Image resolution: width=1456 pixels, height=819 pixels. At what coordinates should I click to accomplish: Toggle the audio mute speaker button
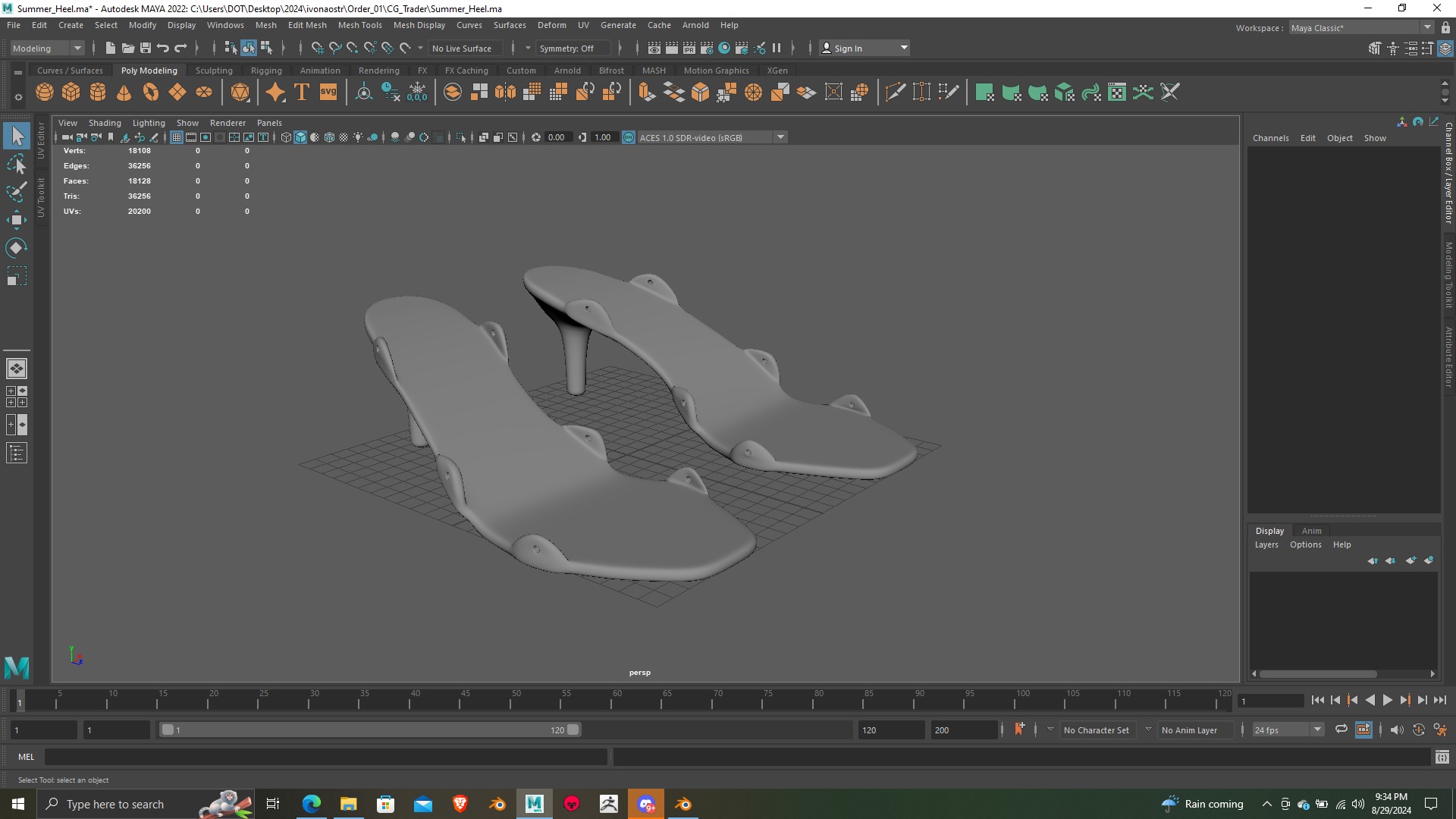pyautogui.click(x=1397, y=730)
